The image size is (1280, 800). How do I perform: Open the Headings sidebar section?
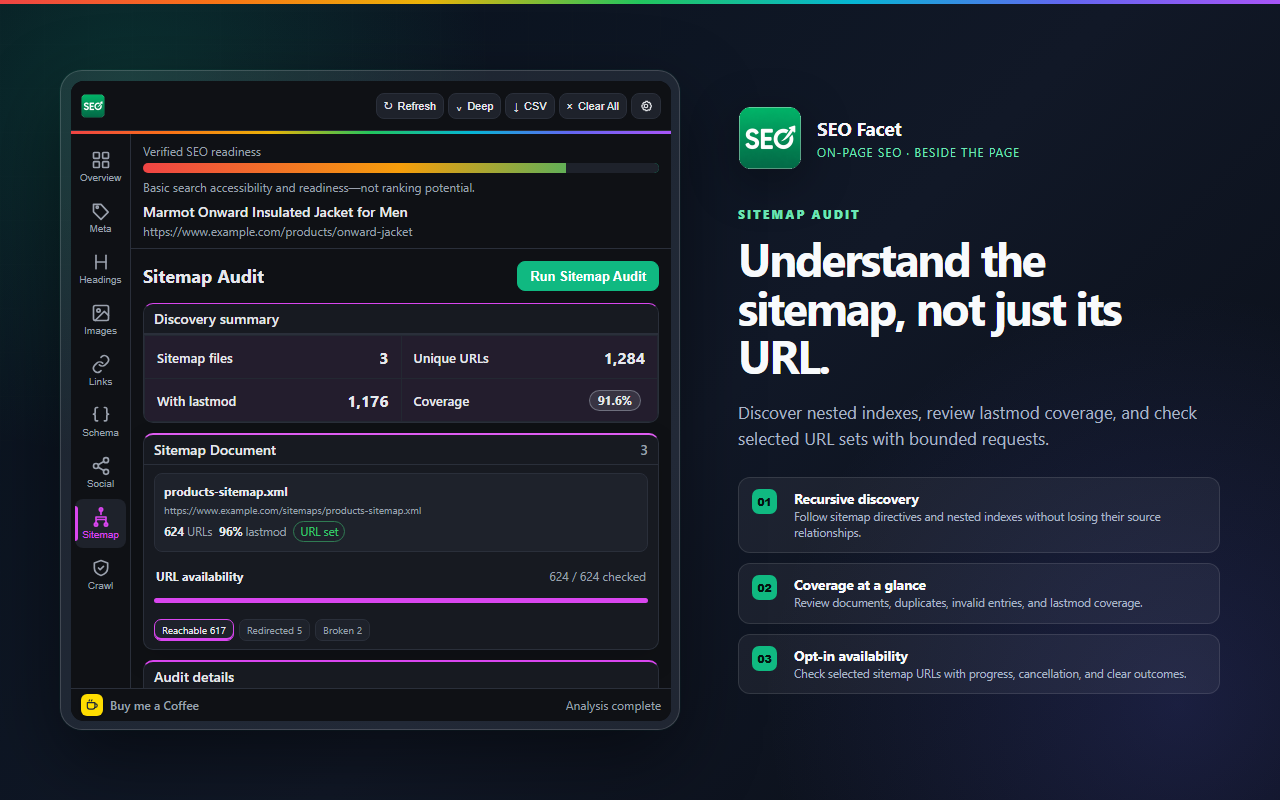click(100, 269)
